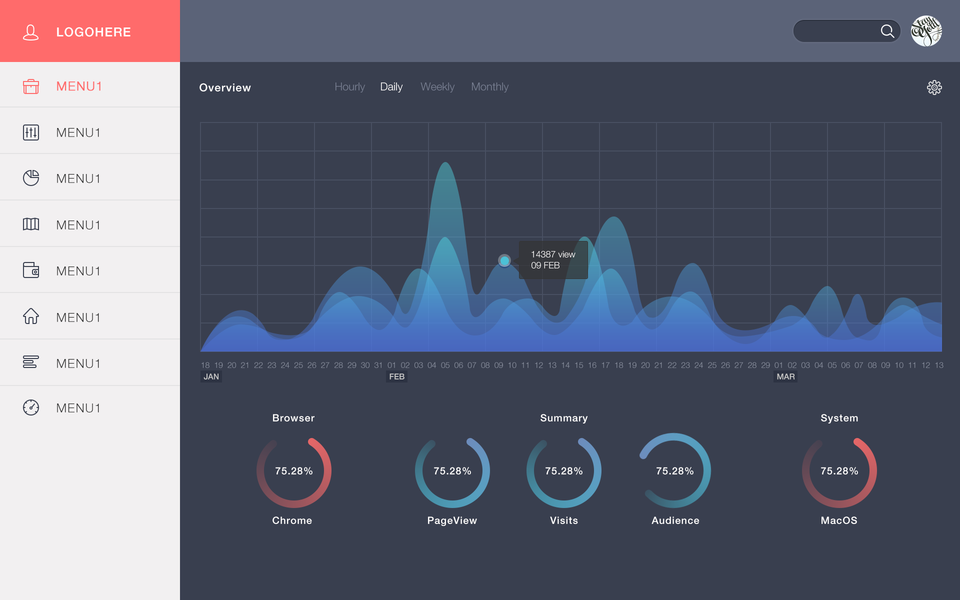Click the PageView label

point(452,520)
